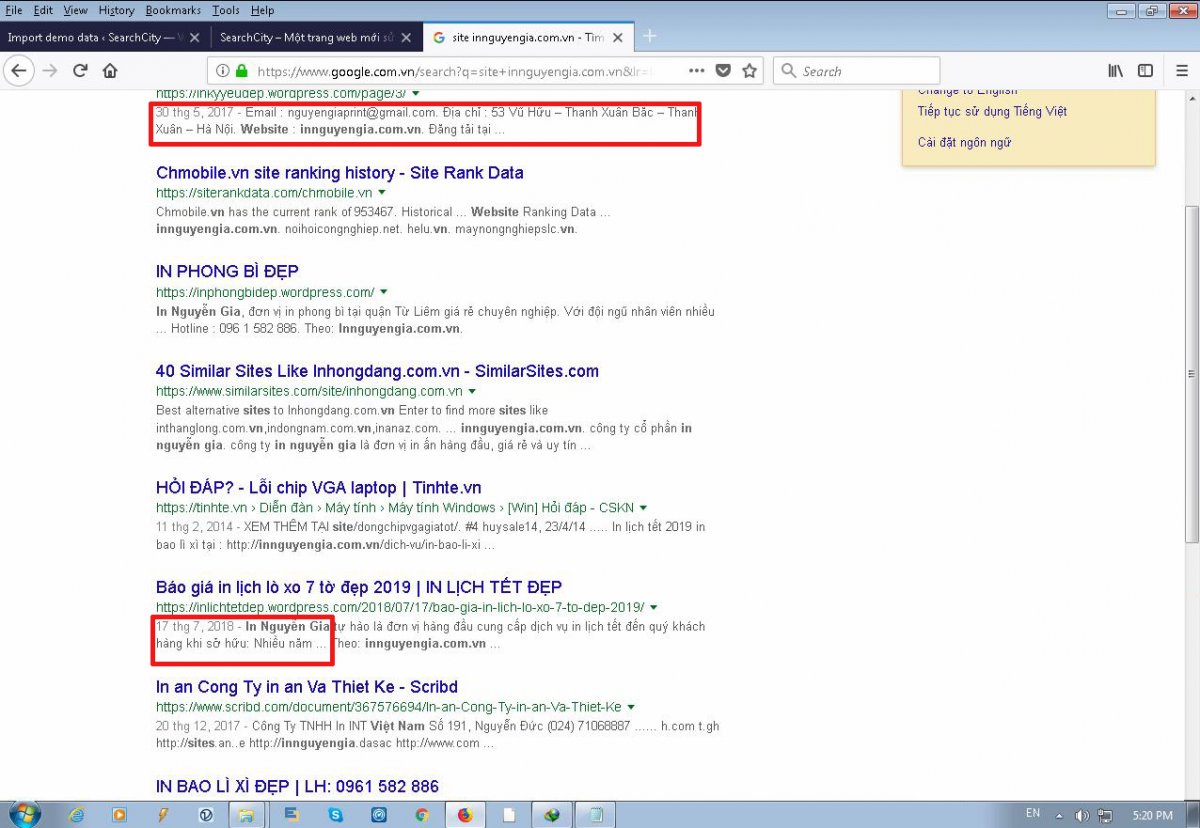Open Skype from the taskbar

(x=336, y=814)
